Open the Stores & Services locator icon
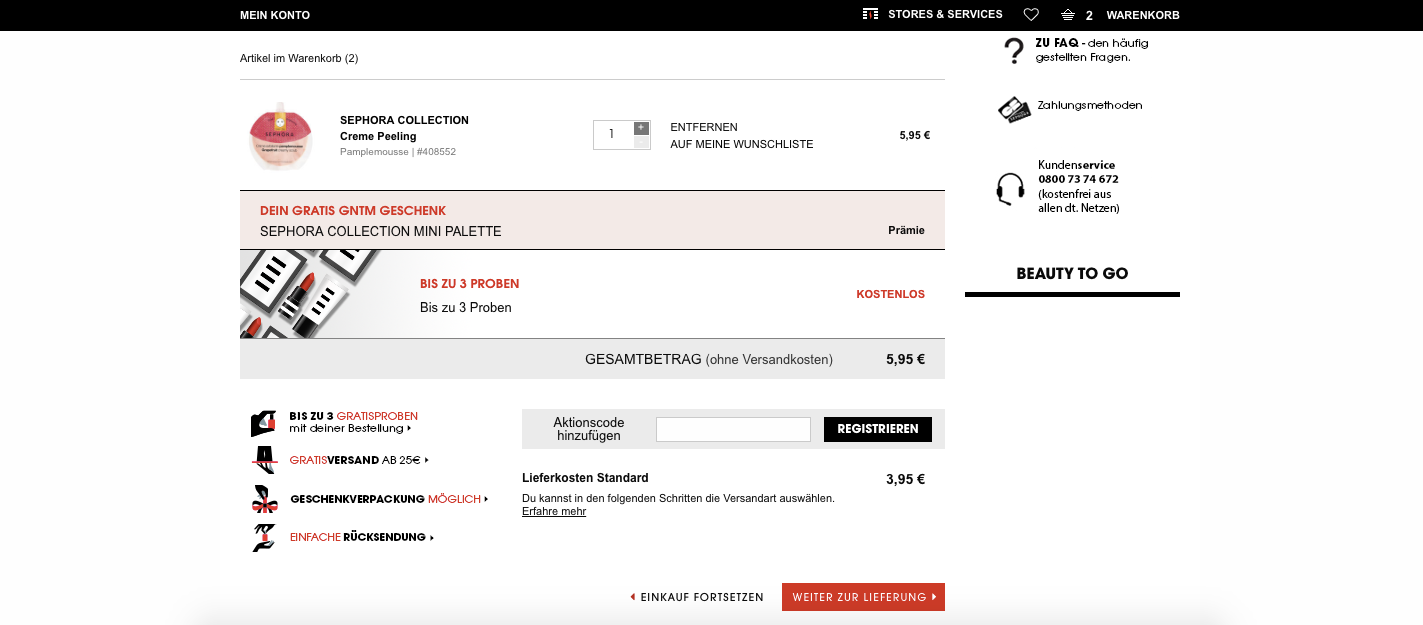The image size is (1423, 625). pos(870,14)
